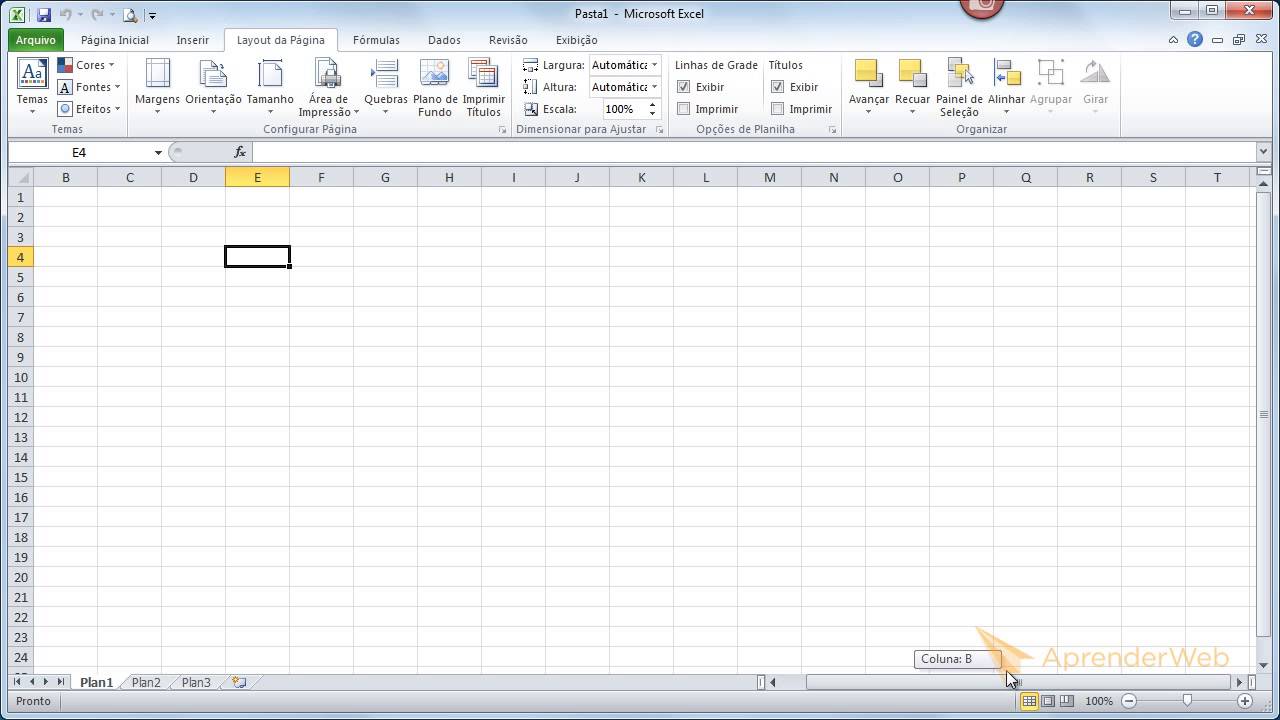Minimize the ribbon with the caret button
1280x720 pixels.
pyautogui.click(x=1174, y=40)
